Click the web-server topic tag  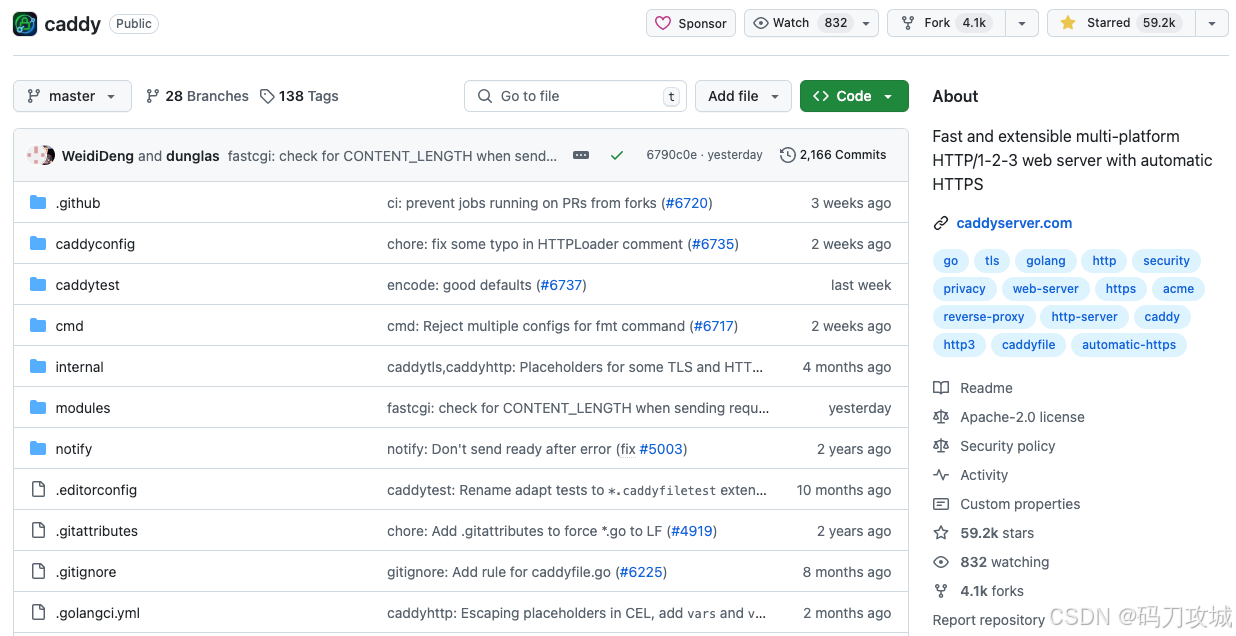pyautogui.click(x=1046, y=289)
